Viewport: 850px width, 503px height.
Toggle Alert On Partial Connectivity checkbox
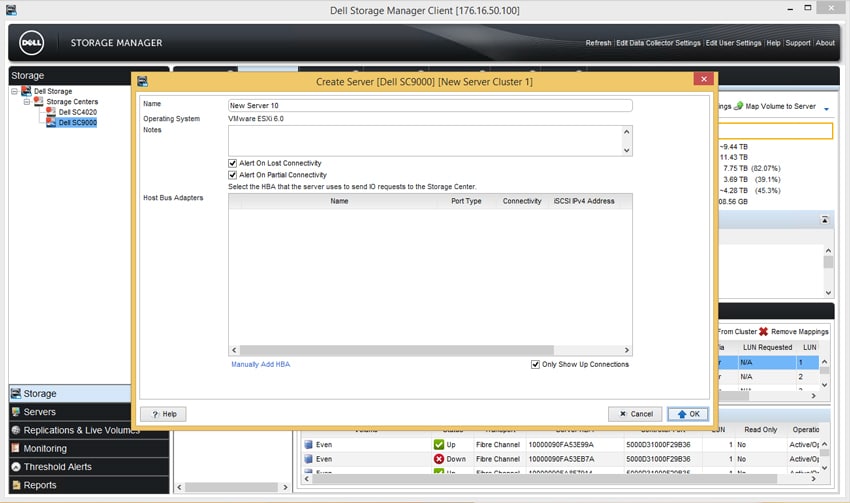click(233, 175)
